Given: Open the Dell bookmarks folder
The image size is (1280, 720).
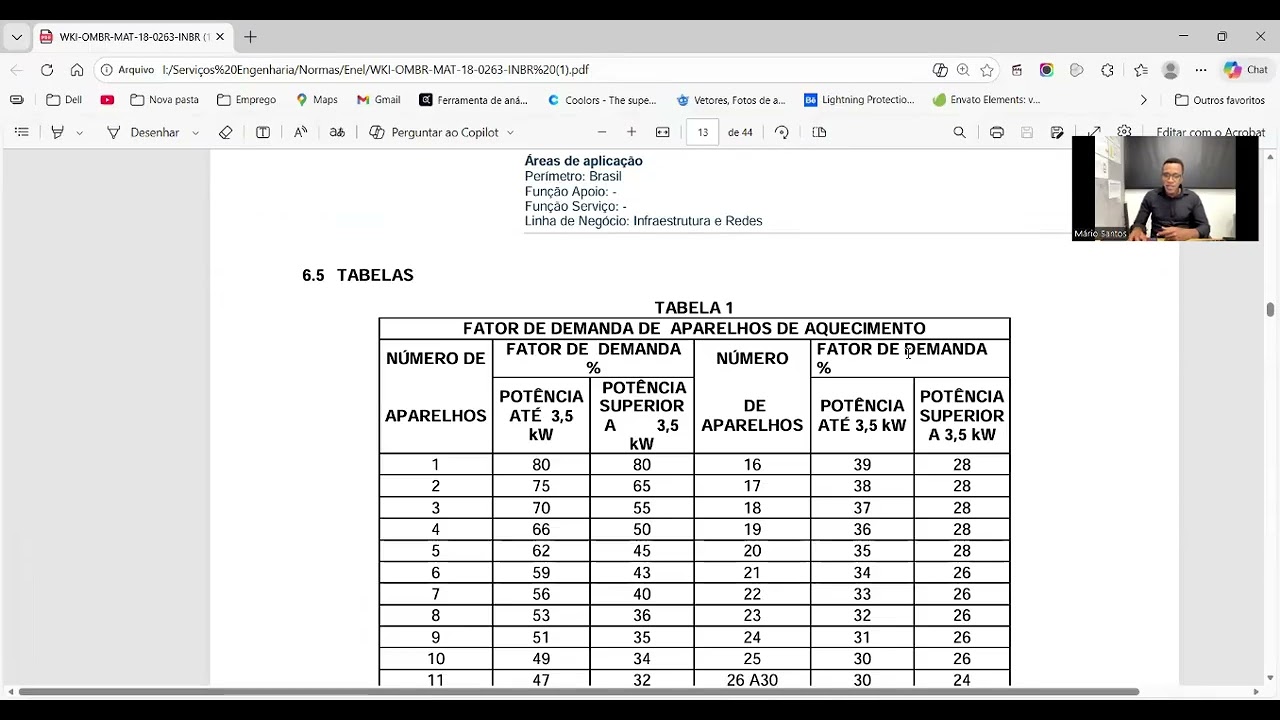Looking at the screenshot, I should [64, 100].
